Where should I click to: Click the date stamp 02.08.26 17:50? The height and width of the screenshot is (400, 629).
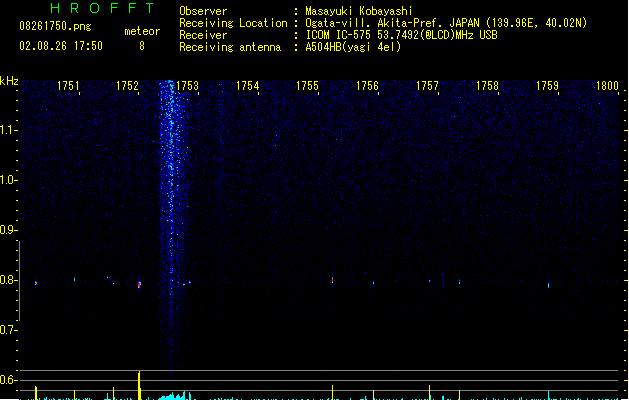61,46
